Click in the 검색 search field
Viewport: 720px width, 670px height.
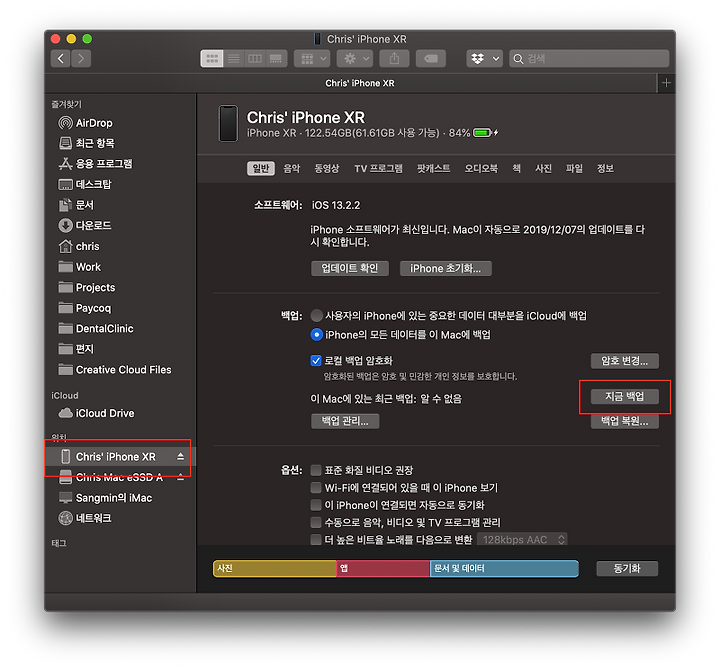589,58
